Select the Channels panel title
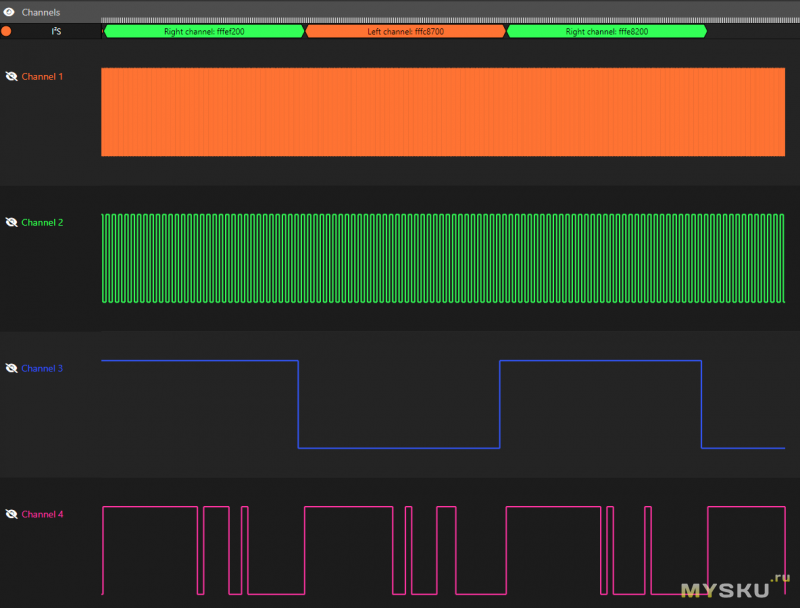Image resolution: width=800 pixels, height=608 pixels. coord(41,12)
